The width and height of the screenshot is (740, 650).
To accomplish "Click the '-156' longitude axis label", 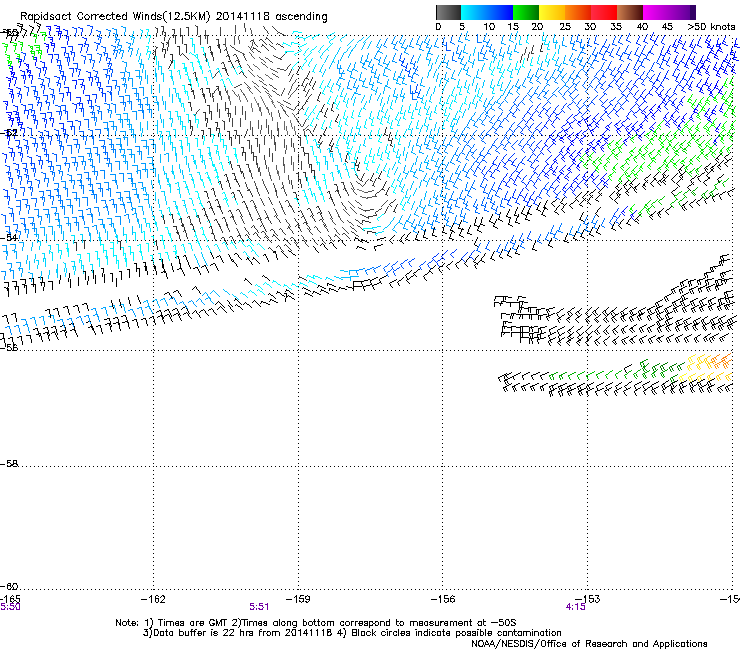I will [443, 599].
